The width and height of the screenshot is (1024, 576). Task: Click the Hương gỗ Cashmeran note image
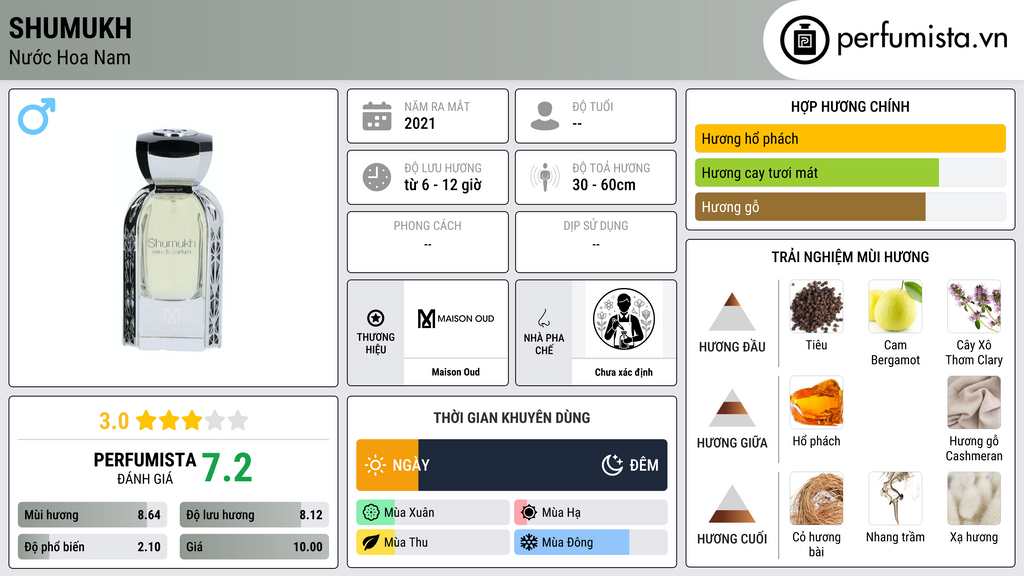coord(974,402)
